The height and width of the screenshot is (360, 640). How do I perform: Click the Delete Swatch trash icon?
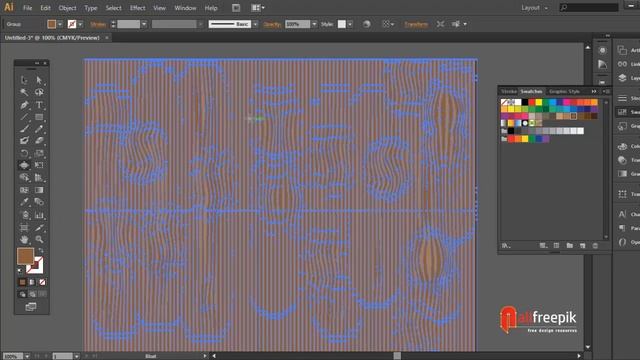[x=595, y=246]
